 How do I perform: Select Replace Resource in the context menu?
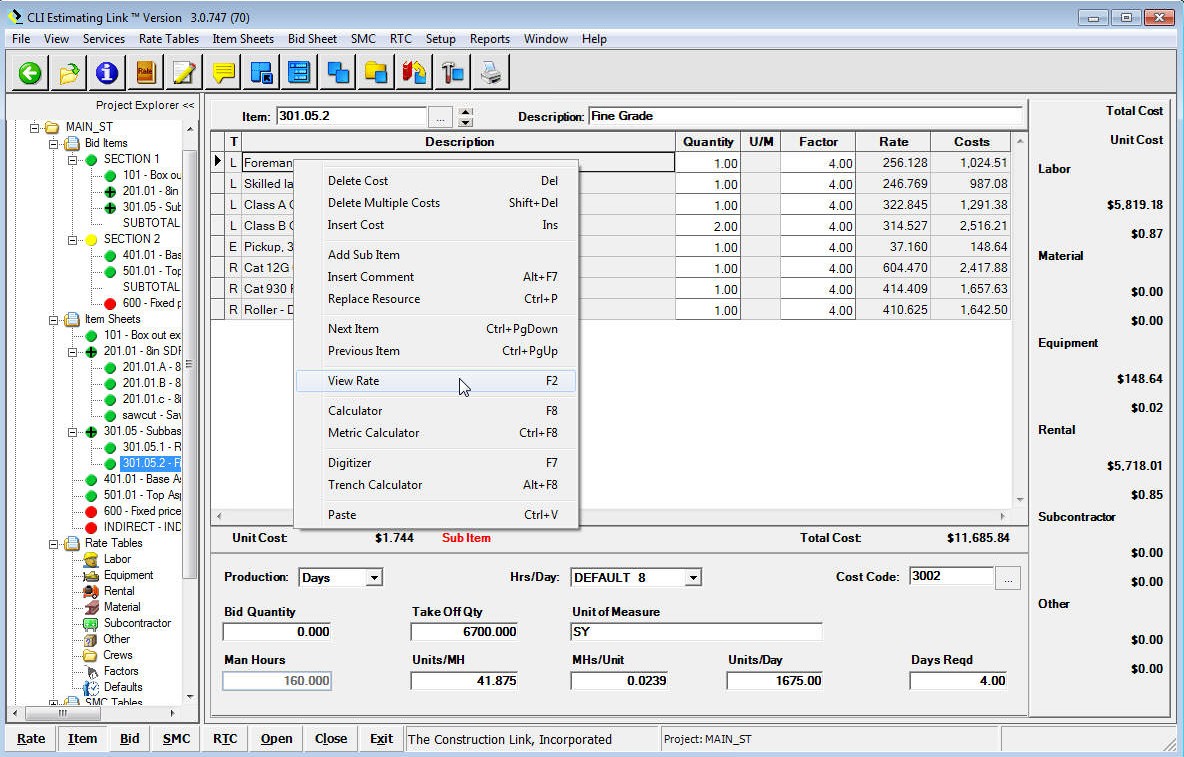(x=436, y=299)
